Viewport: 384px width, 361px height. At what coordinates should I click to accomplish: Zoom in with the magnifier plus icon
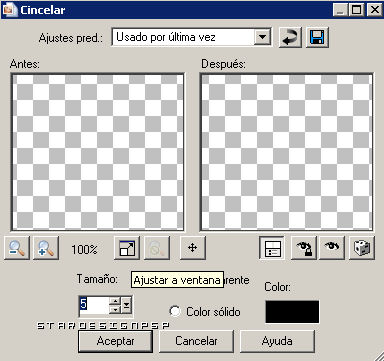(x=46, y=248)
